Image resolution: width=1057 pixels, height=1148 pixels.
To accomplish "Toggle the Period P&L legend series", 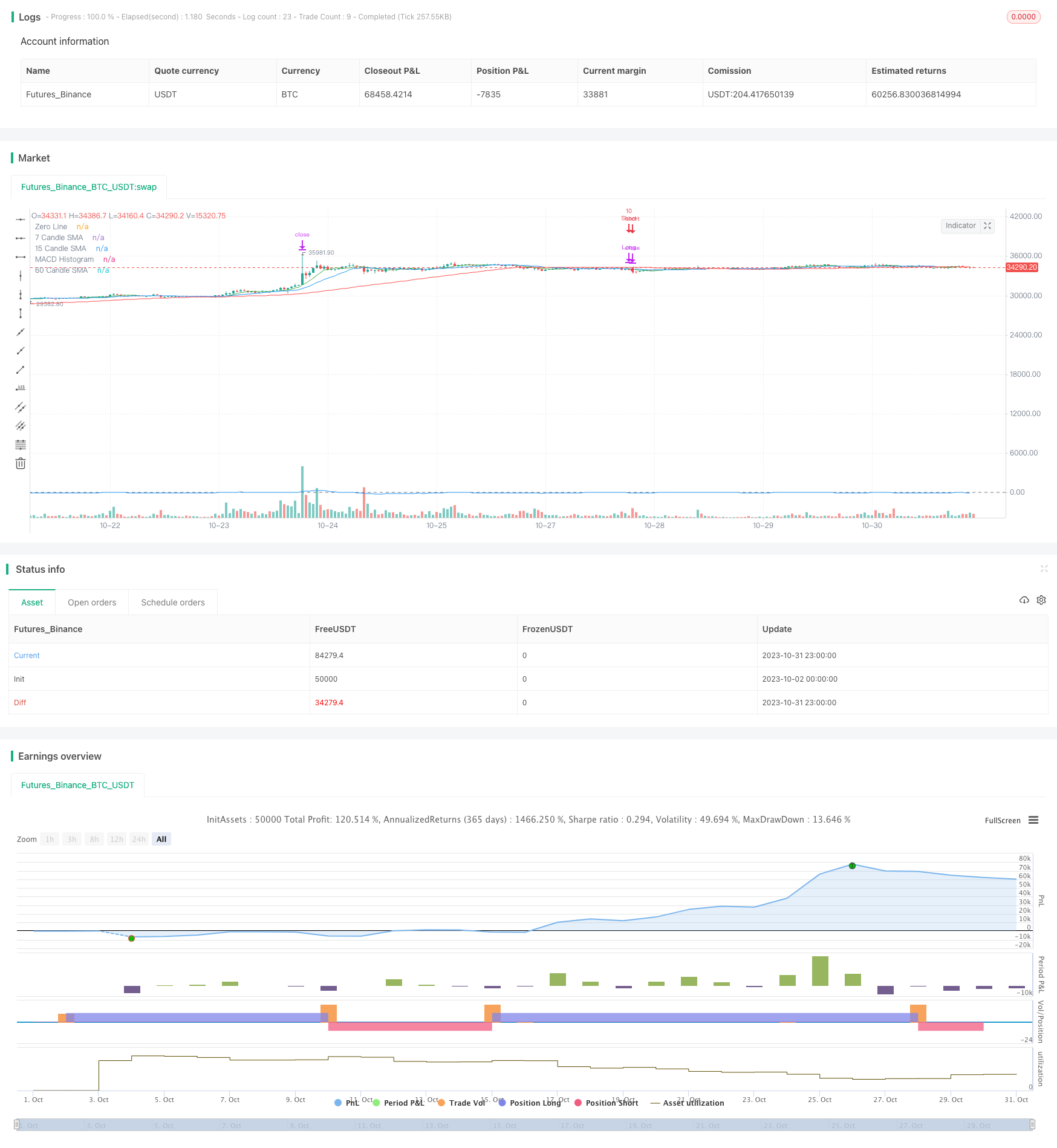I will 398,1103.
